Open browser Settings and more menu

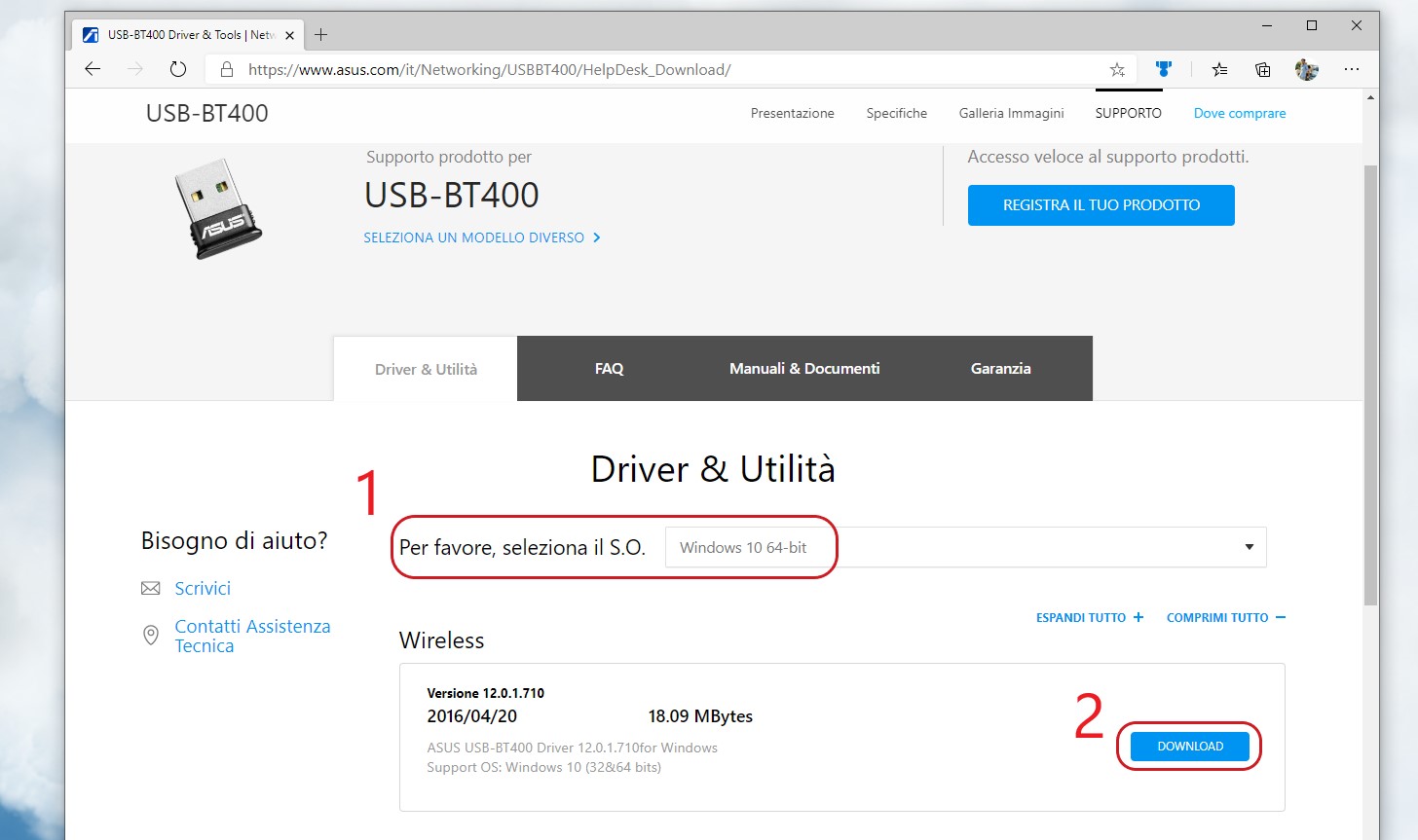pos(1351,69)
